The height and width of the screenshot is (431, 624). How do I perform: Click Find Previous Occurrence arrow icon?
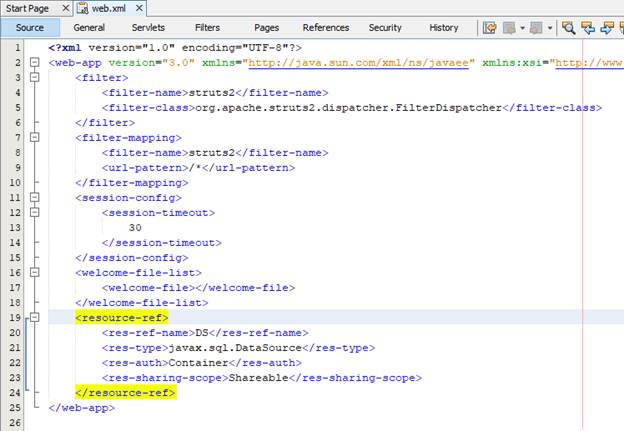tap(588, 27)
